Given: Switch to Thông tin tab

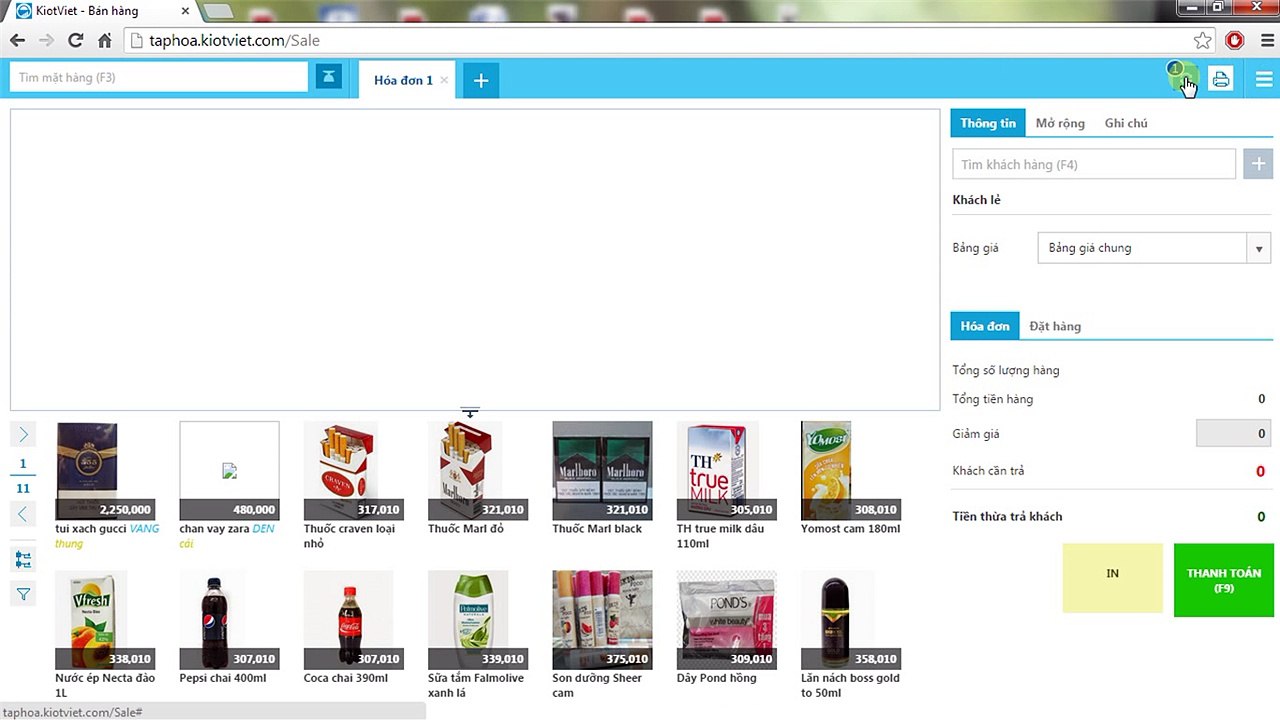Looking at the screenshot, I should tap(988, 123).
